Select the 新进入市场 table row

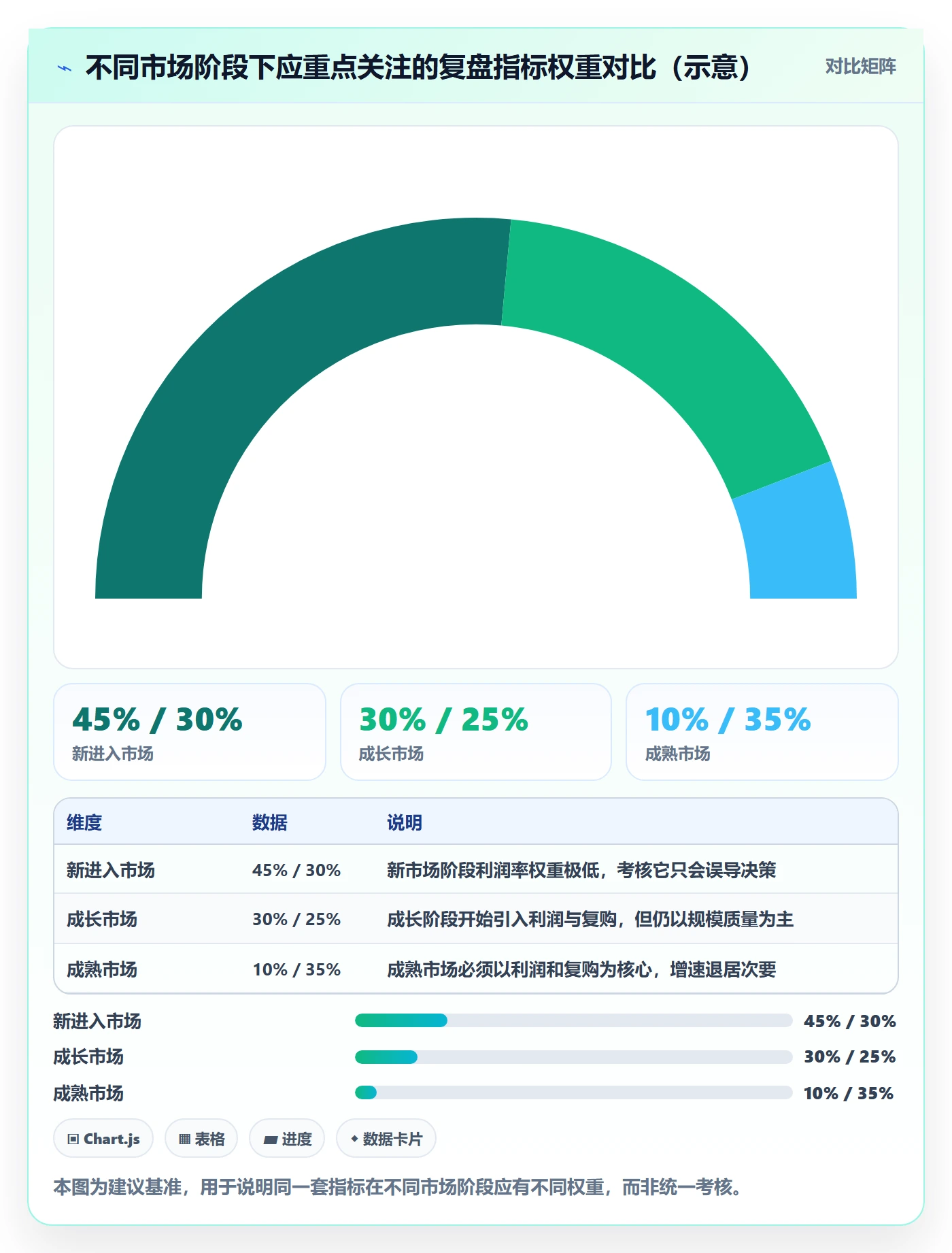(x=476, y=869)
